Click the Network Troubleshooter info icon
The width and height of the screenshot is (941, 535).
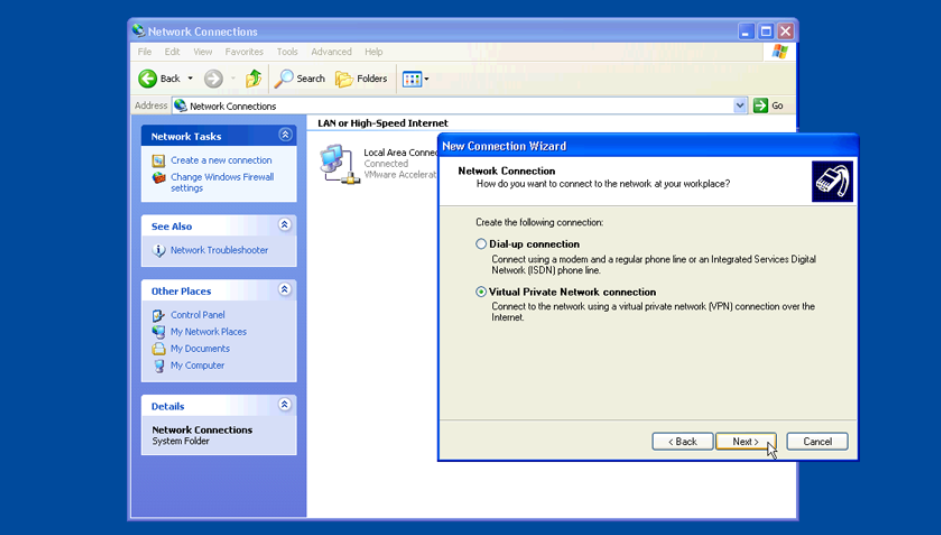(x=158, y=250)
